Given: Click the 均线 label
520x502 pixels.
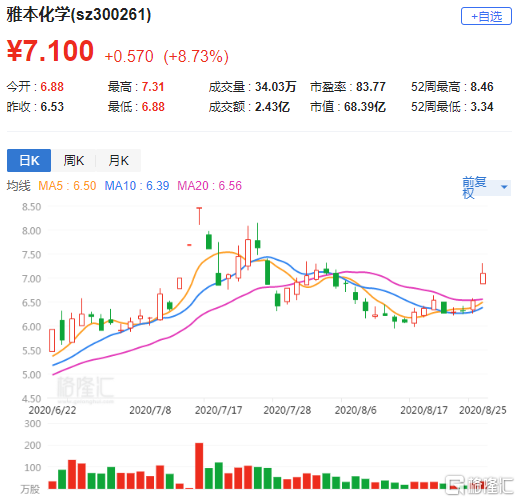Looking at the screenshot, I should (19, 186).
